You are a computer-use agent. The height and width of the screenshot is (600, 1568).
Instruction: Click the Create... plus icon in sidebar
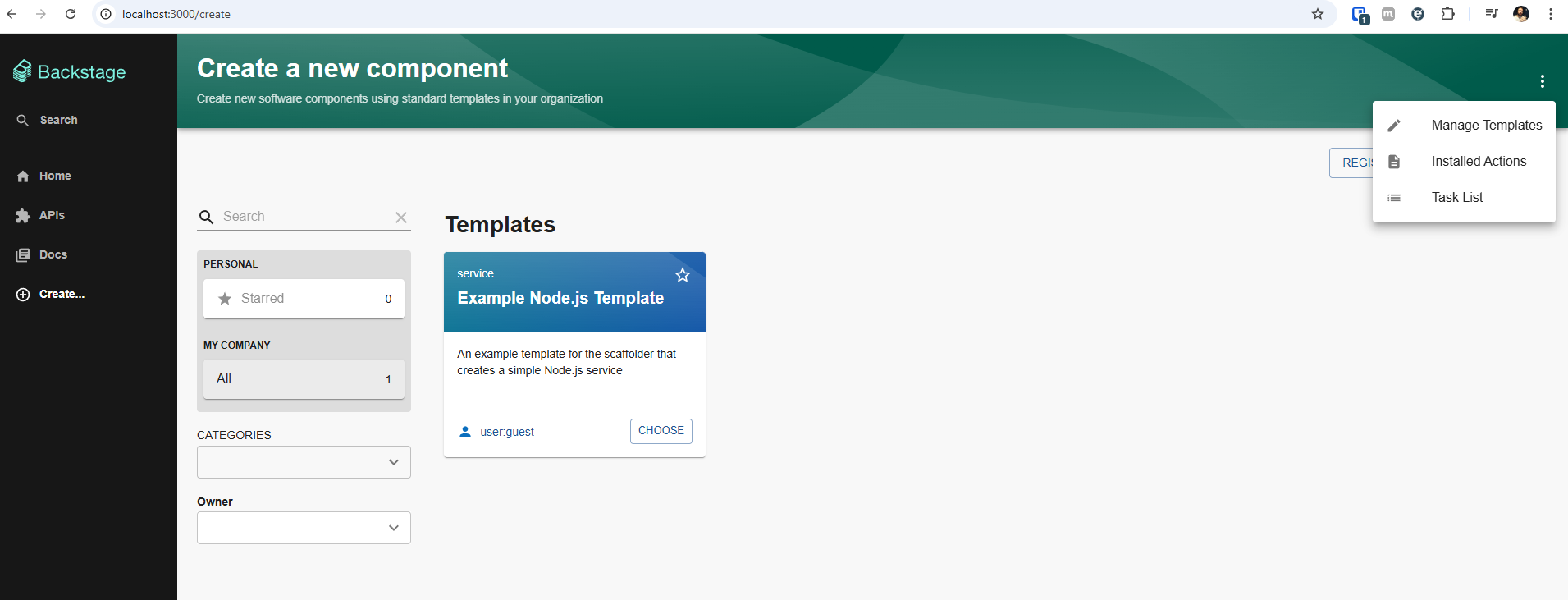23,295
